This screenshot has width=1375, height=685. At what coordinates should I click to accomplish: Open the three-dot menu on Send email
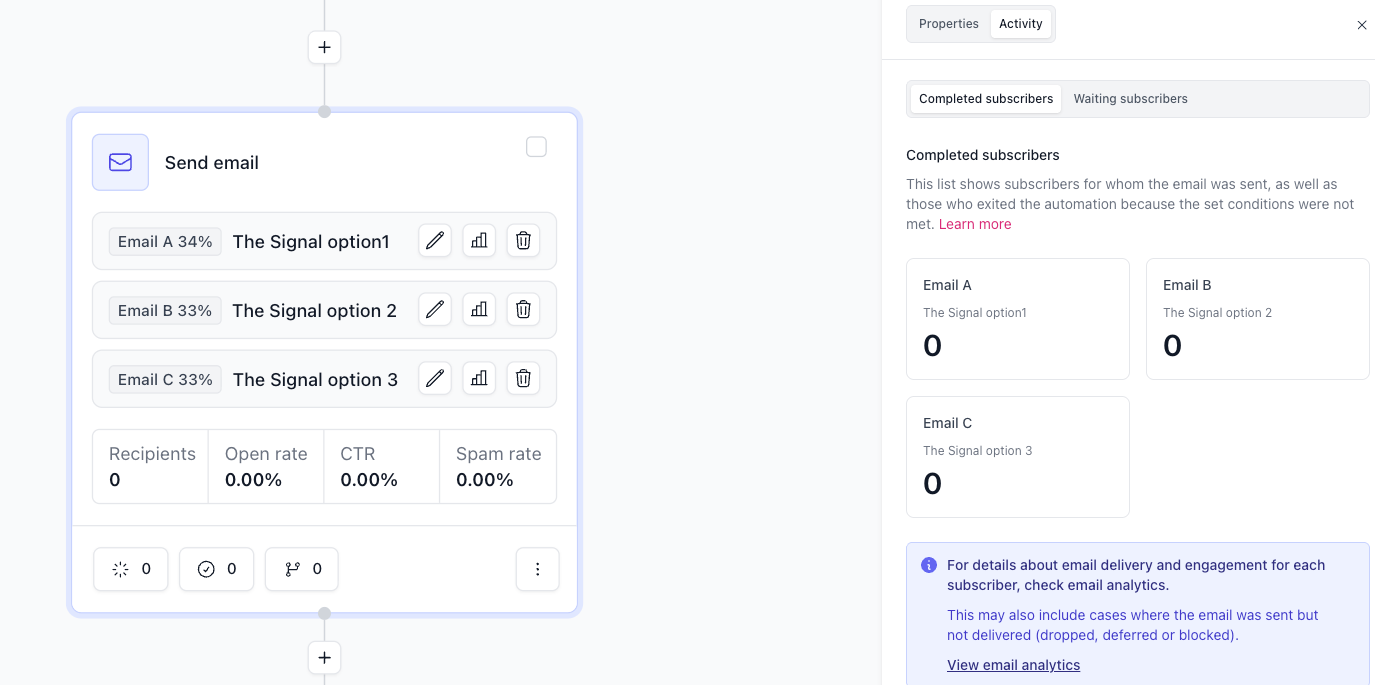click(x=538, y=569)
